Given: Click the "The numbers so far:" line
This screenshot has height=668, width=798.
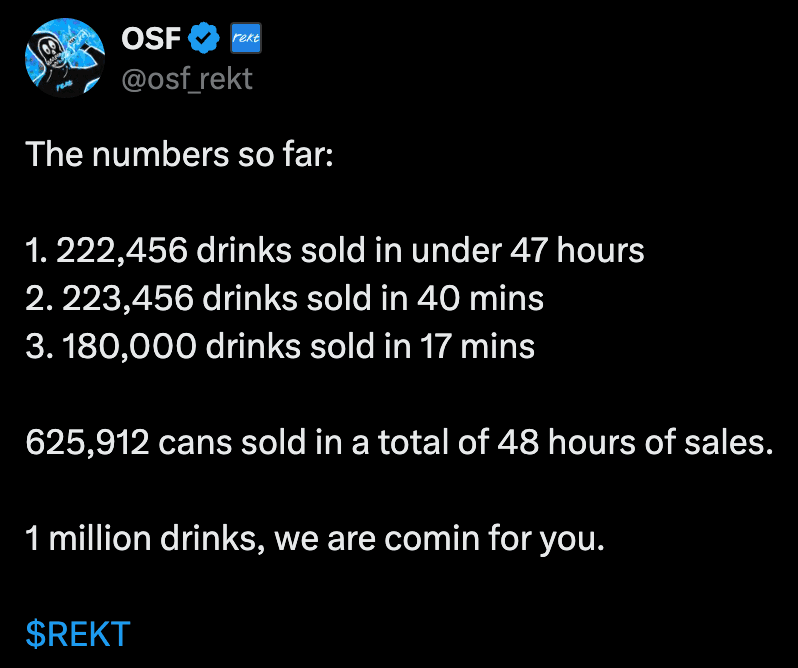Looking at the screenshot, I should (x=179, y=154).
